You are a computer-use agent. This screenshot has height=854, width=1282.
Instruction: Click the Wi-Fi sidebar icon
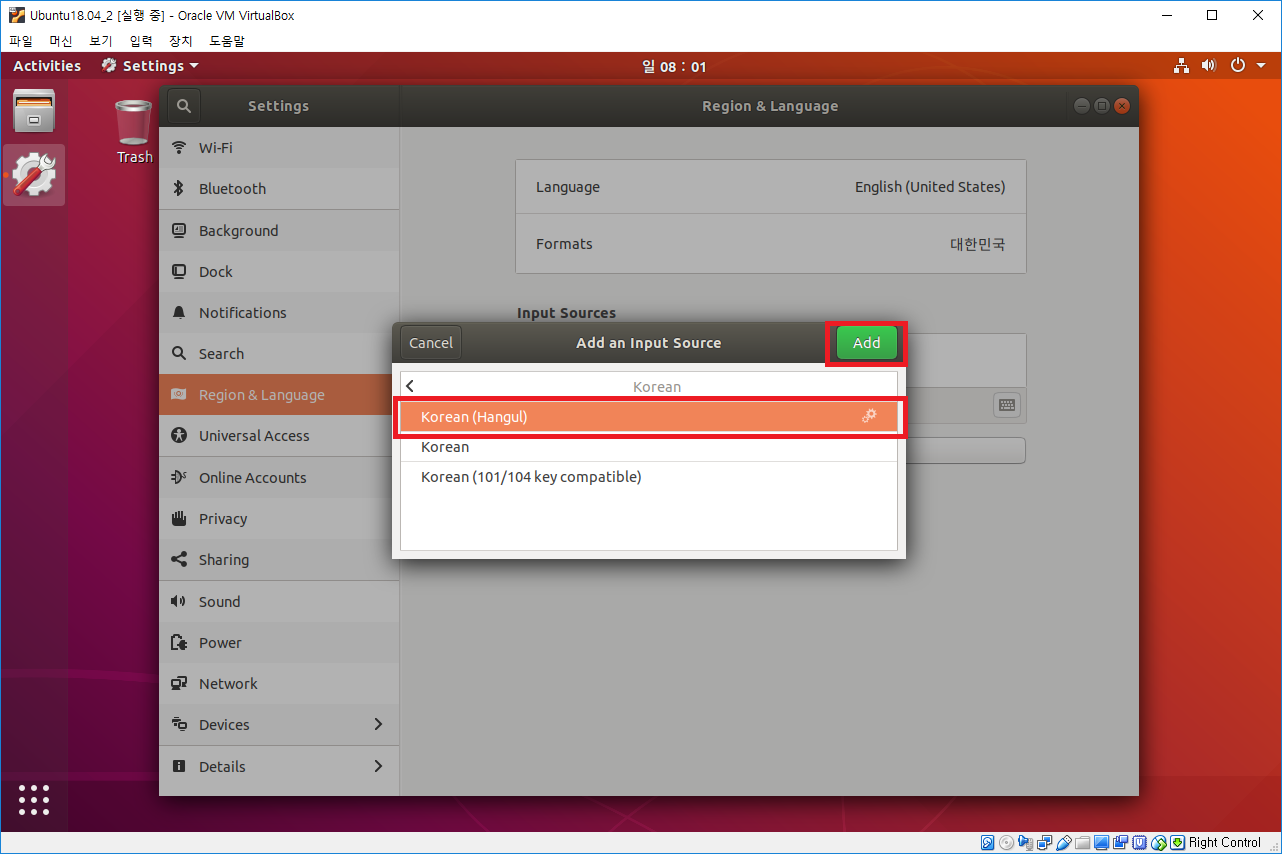[x=179, y=147]
